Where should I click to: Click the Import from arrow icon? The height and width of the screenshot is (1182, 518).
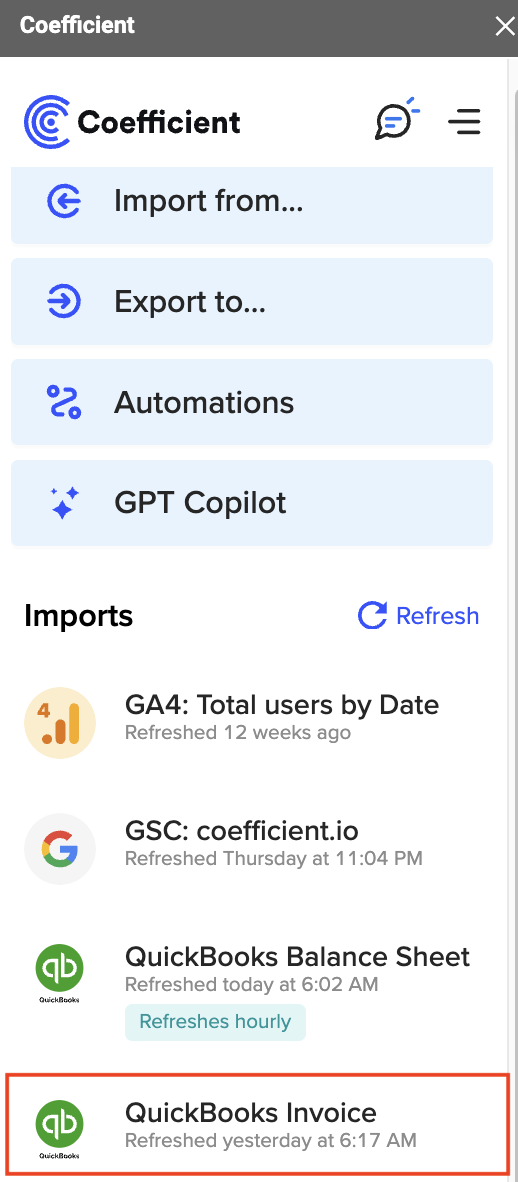(64, 201)
